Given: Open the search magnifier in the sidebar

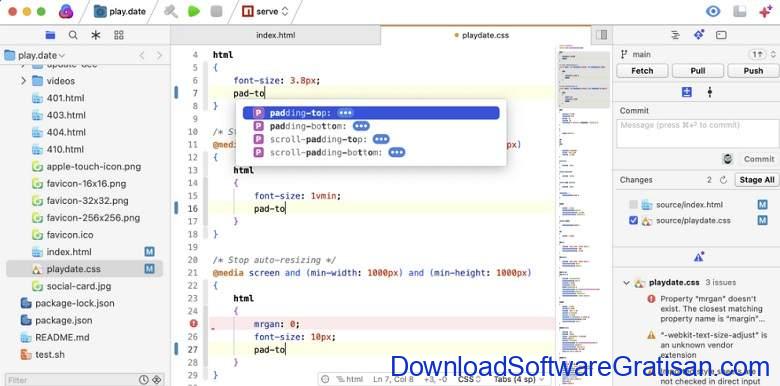Looking at the screenshot, I should [73, 35].
